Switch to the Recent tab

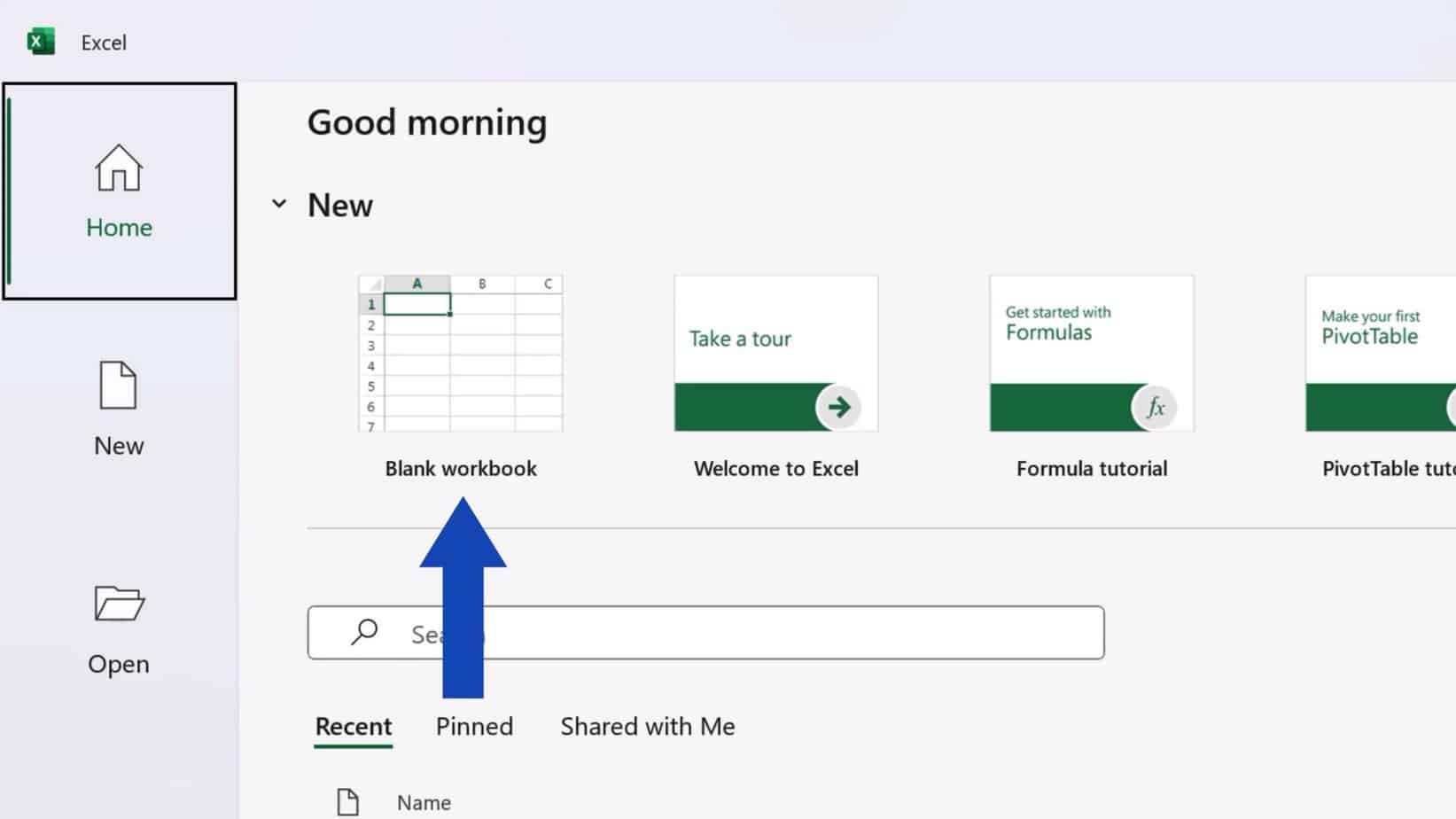[x=354, y=727]
